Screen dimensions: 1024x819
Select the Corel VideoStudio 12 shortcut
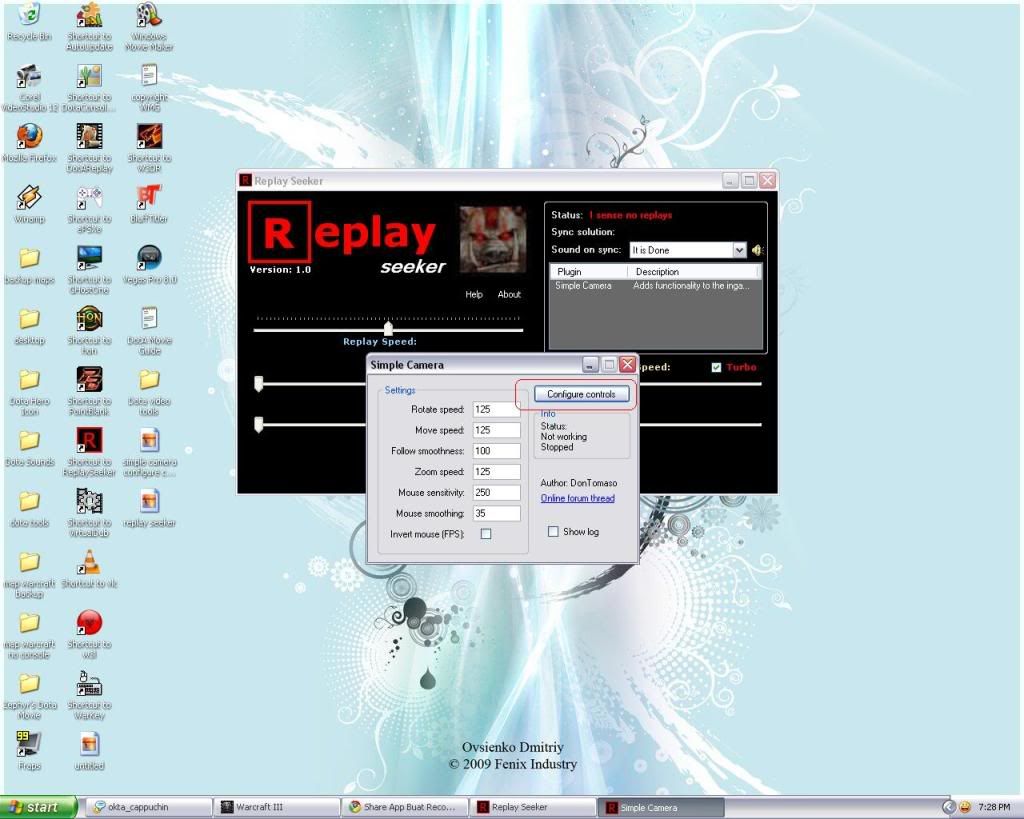pos(29,88)
